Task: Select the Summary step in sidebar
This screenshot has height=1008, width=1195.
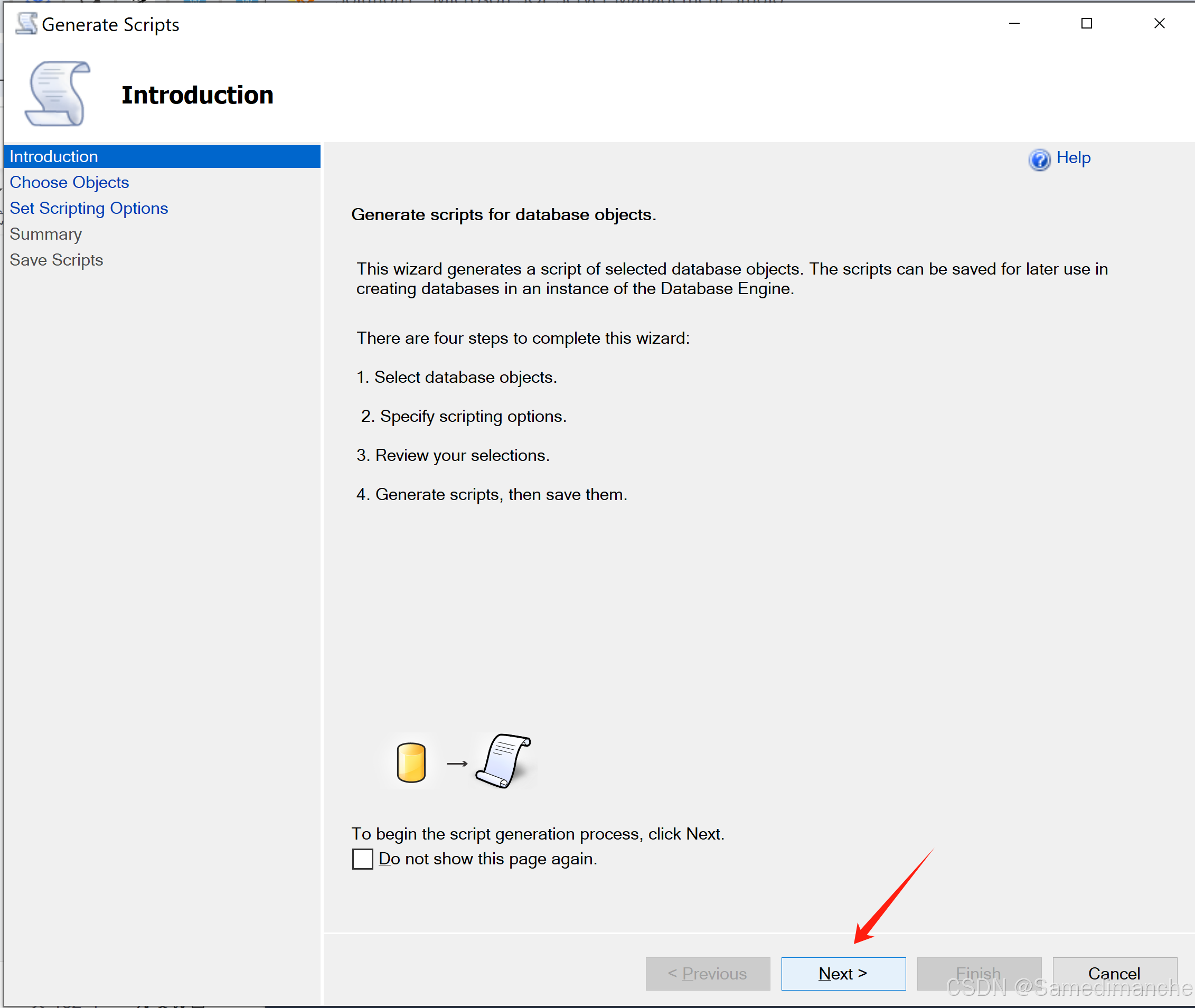Action: coord(46,234)
